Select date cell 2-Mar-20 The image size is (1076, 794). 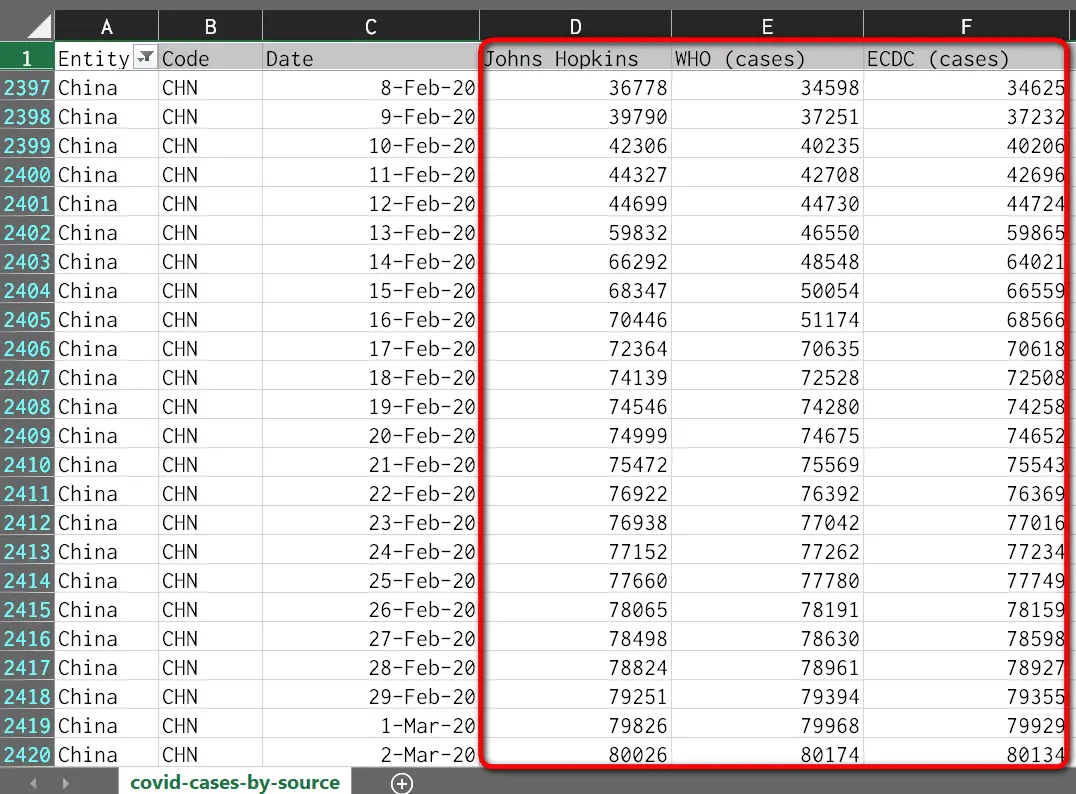[371, 755]
